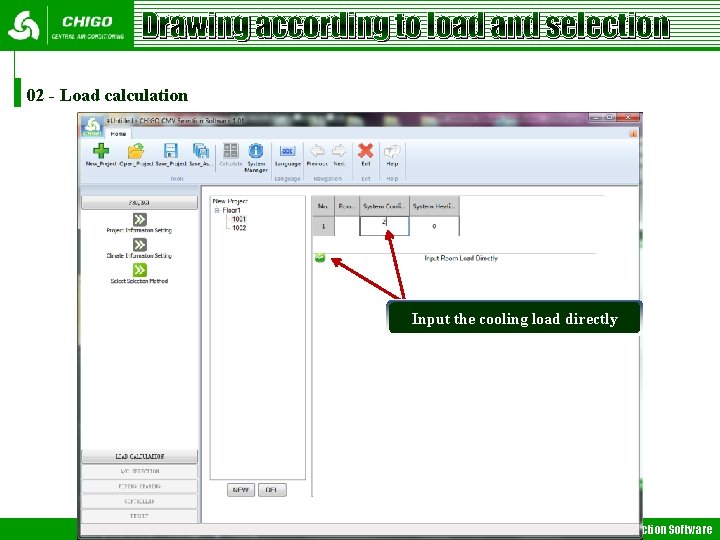The height and width of the screenshot is (540, 720).
Task: Click the top PROJECT sidebar section header
Action: (x=140, y=202)
